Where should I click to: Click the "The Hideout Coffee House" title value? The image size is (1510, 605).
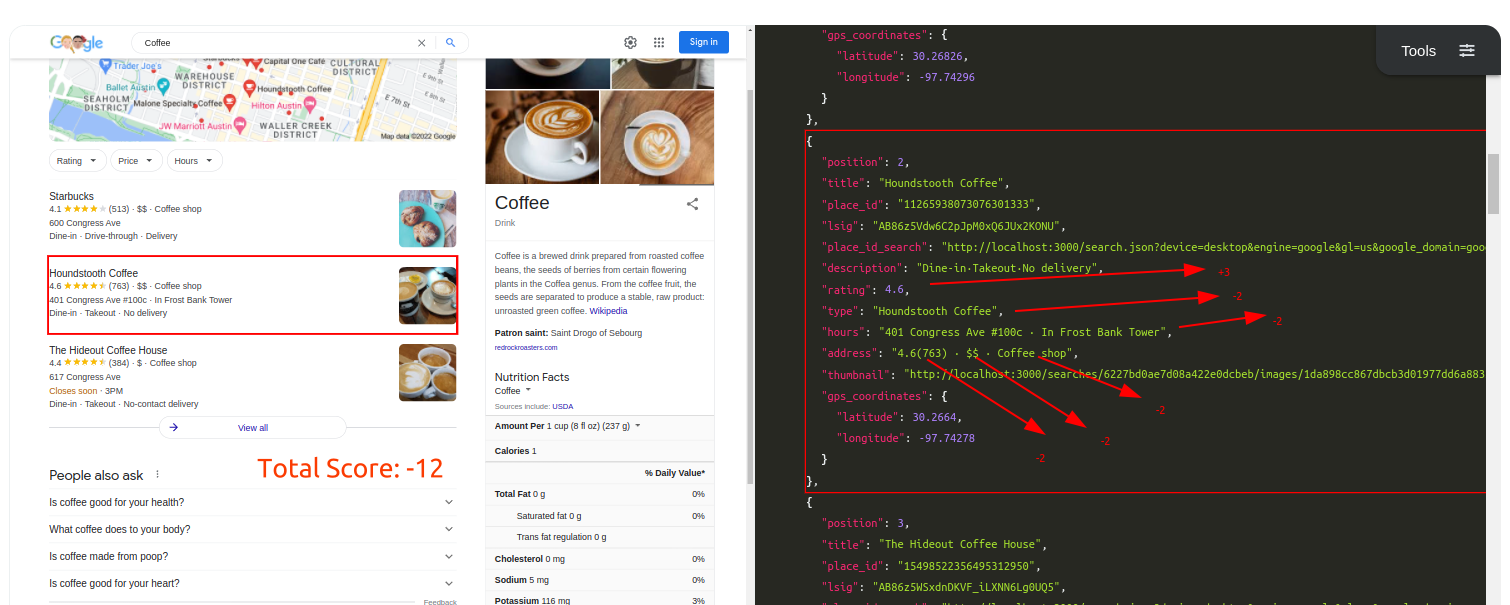pos(960,544)
